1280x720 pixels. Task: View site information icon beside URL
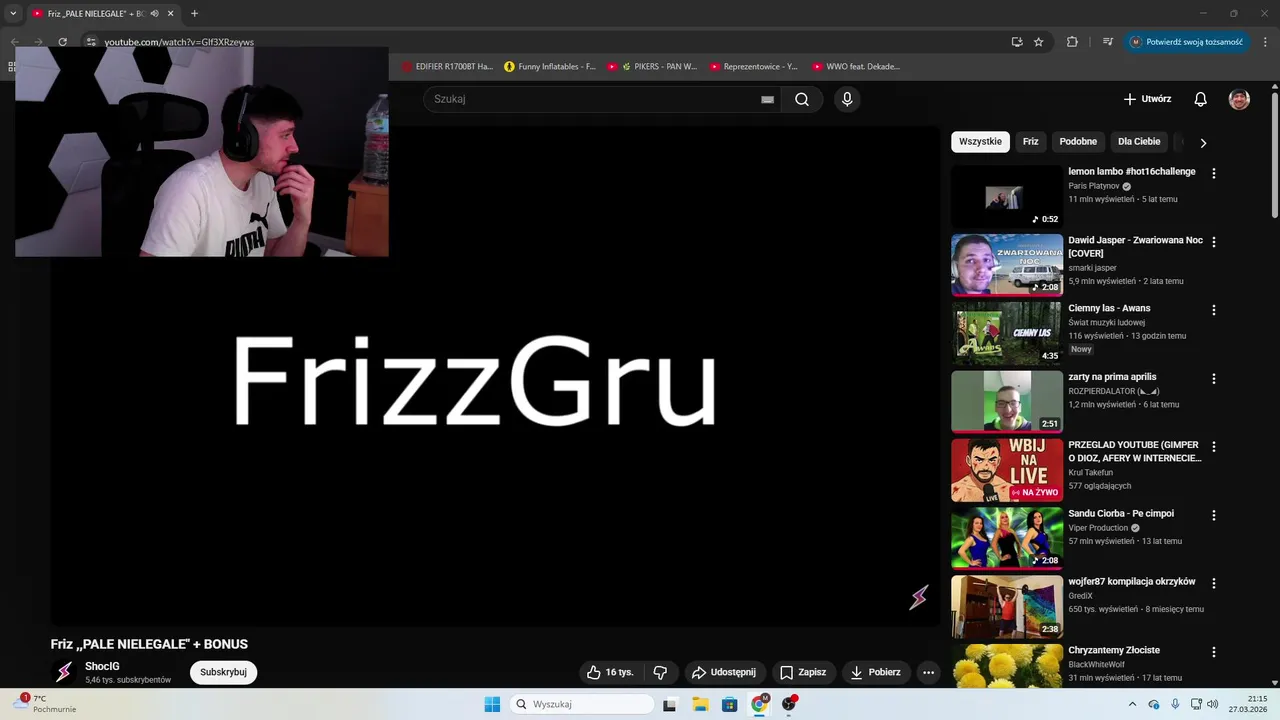click(90, 42)
